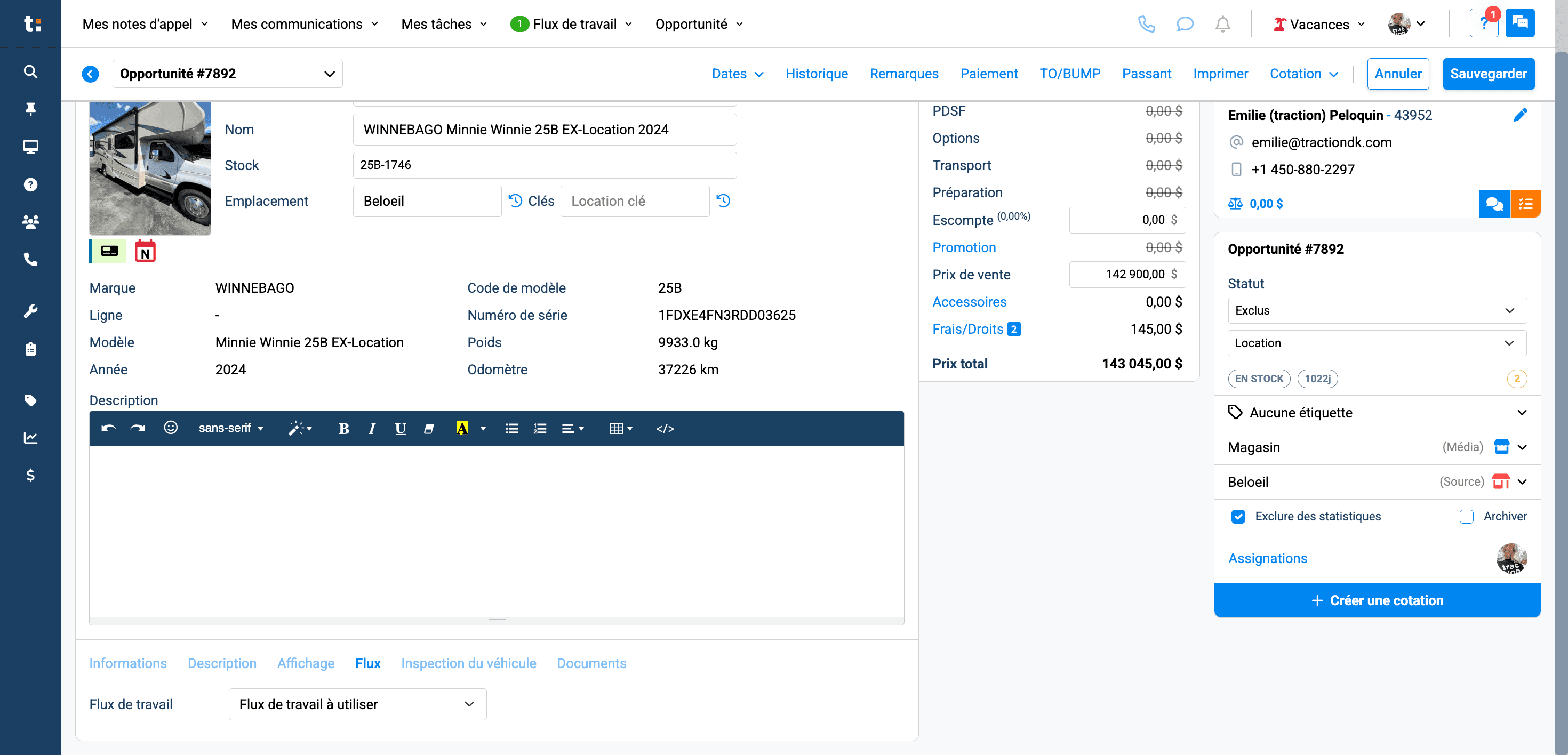Screen dimensions: 1568x755
Task: Open highlight color picker arrow
Action: 483,428
